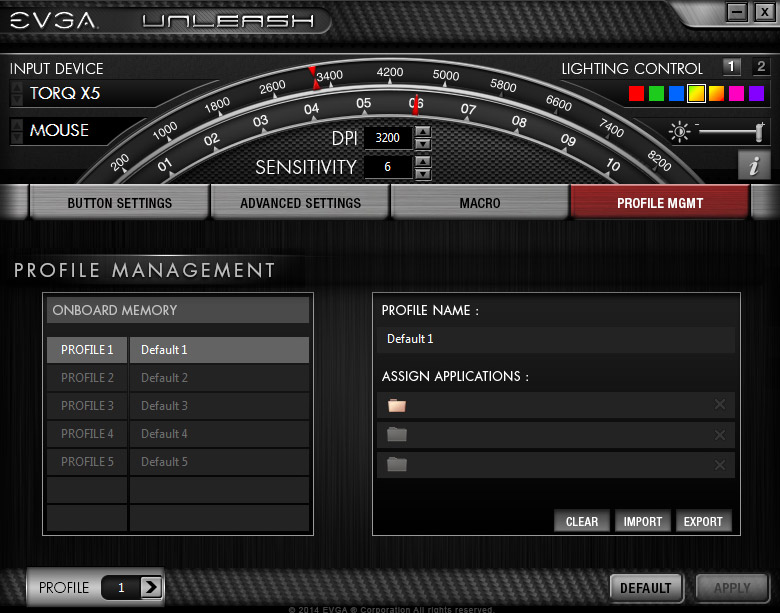Remove the first assigned application with its X
The image size is (780, 613).
point(720,405)
